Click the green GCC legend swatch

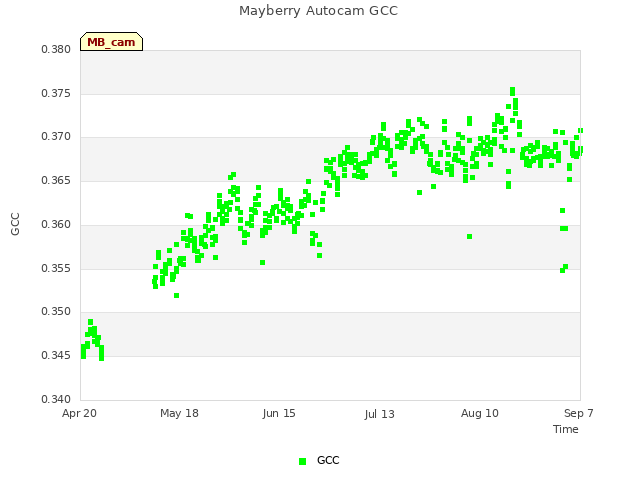pos(302,461)
